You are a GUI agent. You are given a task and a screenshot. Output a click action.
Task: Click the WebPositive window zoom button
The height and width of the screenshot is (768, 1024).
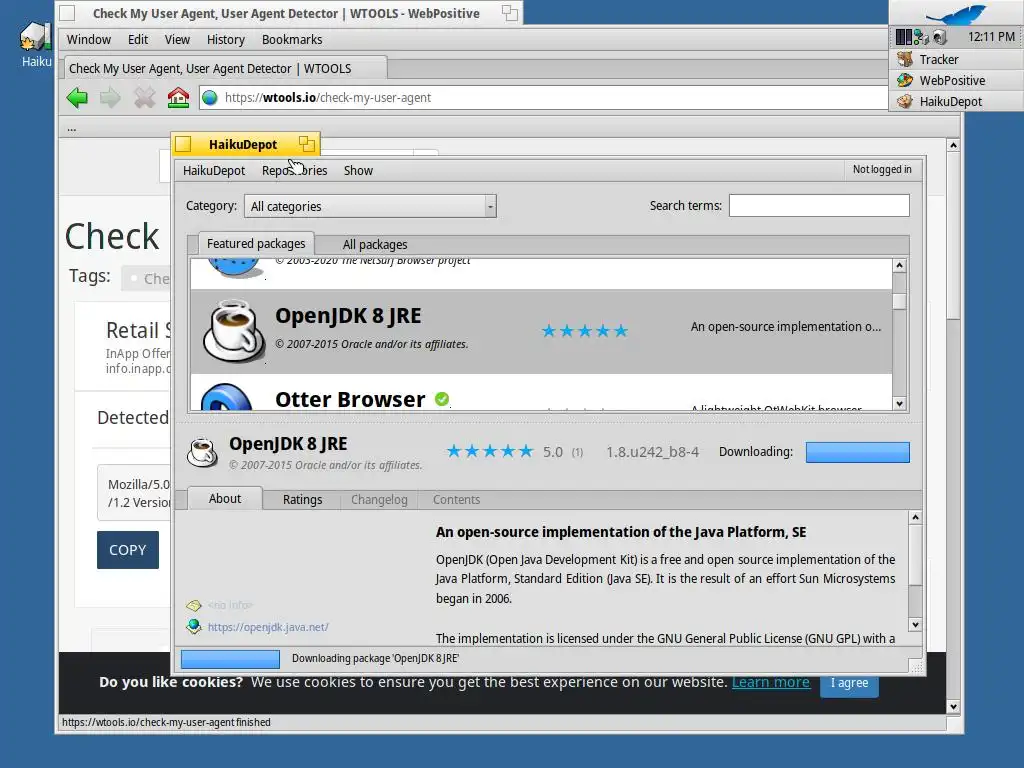(x=509, y=13)
